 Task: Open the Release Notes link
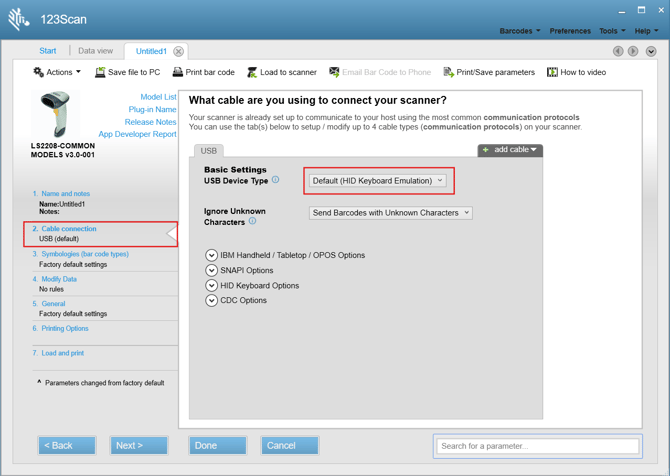click(150, 122)
